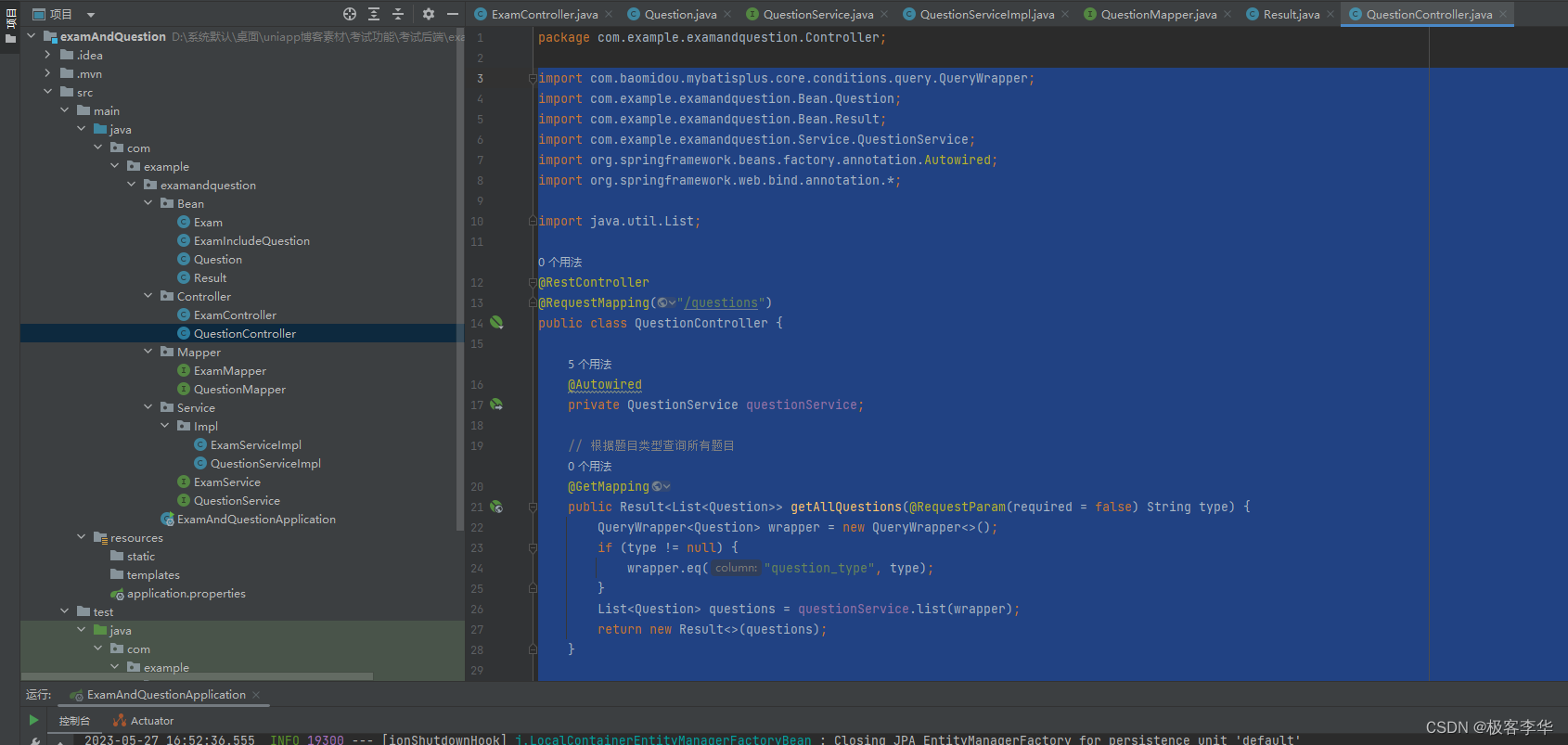This screenshot has height=745, width=1568.
Task: Switch to QuestionServiceImpl.java tab
Action: click(x=987, y=14)
